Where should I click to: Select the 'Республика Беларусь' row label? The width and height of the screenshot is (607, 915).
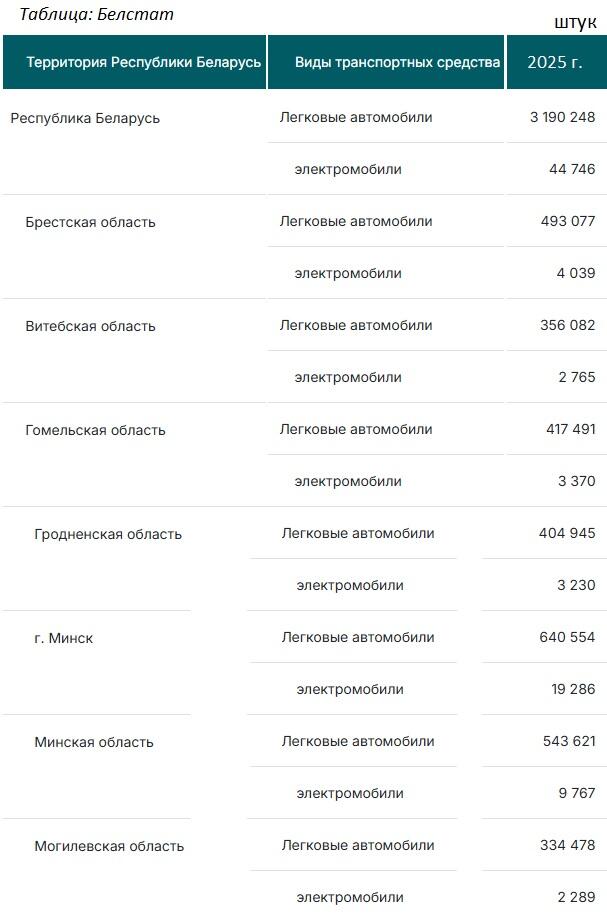[85, 118]
